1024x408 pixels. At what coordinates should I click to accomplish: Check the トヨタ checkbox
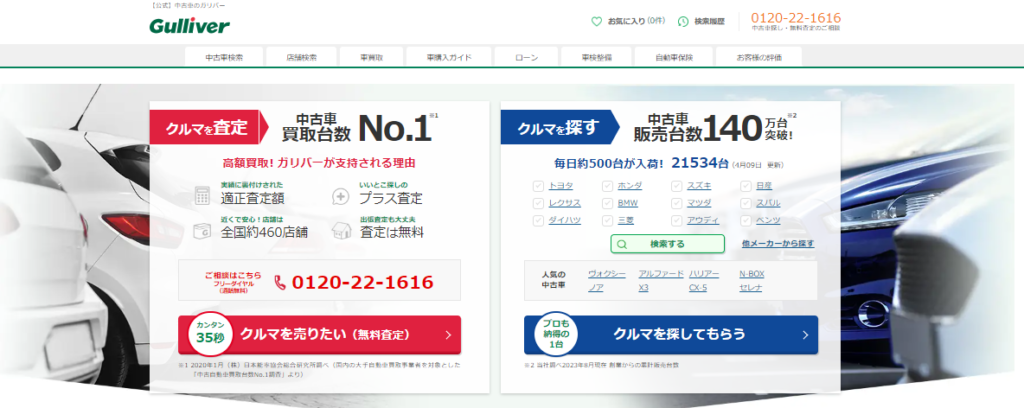click(539, 186)
